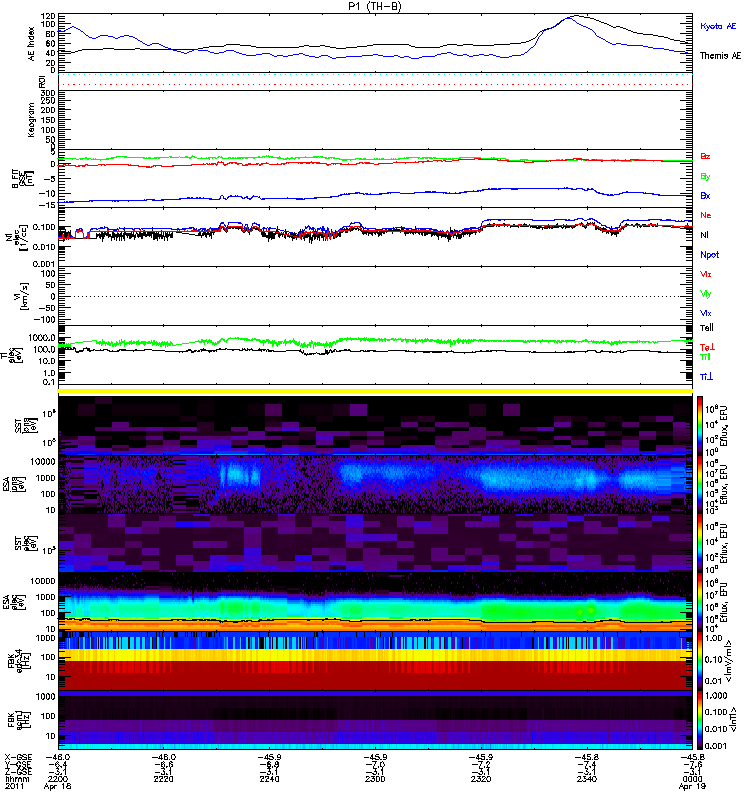Click the plot title 'P1 (TH-B)'
The height and width of the screenshot is (800, 750).
coord(375,6)
